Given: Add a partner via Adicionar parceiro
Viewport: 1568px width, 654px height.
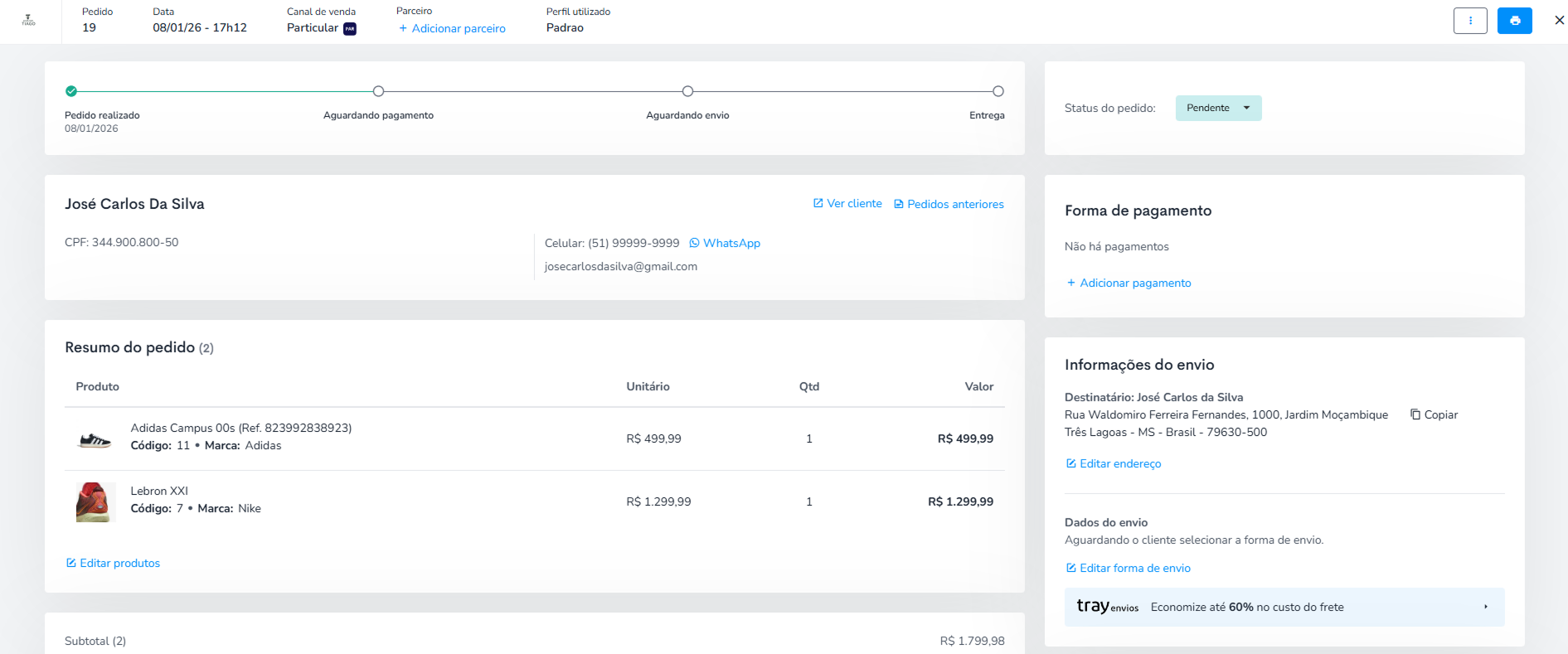Looking at the screenshot, I should tap(452, 28).
